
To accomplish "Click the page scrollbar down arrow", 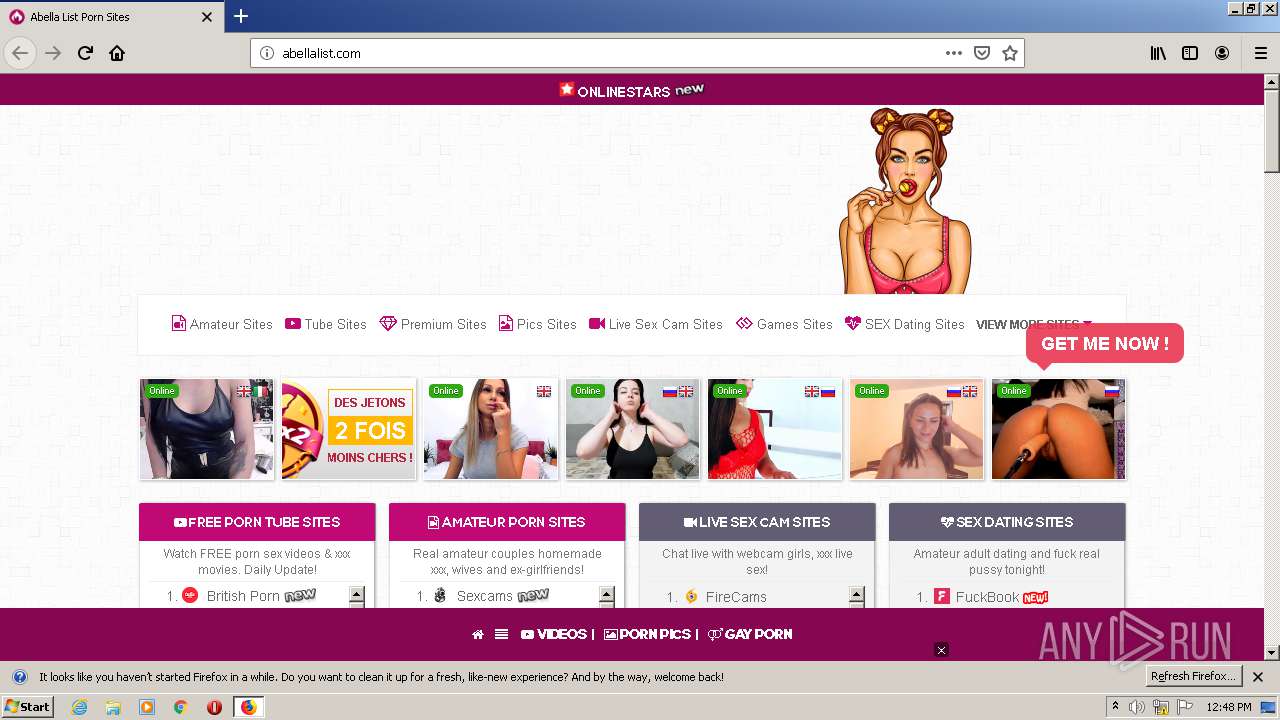I will coord(1272,653).
